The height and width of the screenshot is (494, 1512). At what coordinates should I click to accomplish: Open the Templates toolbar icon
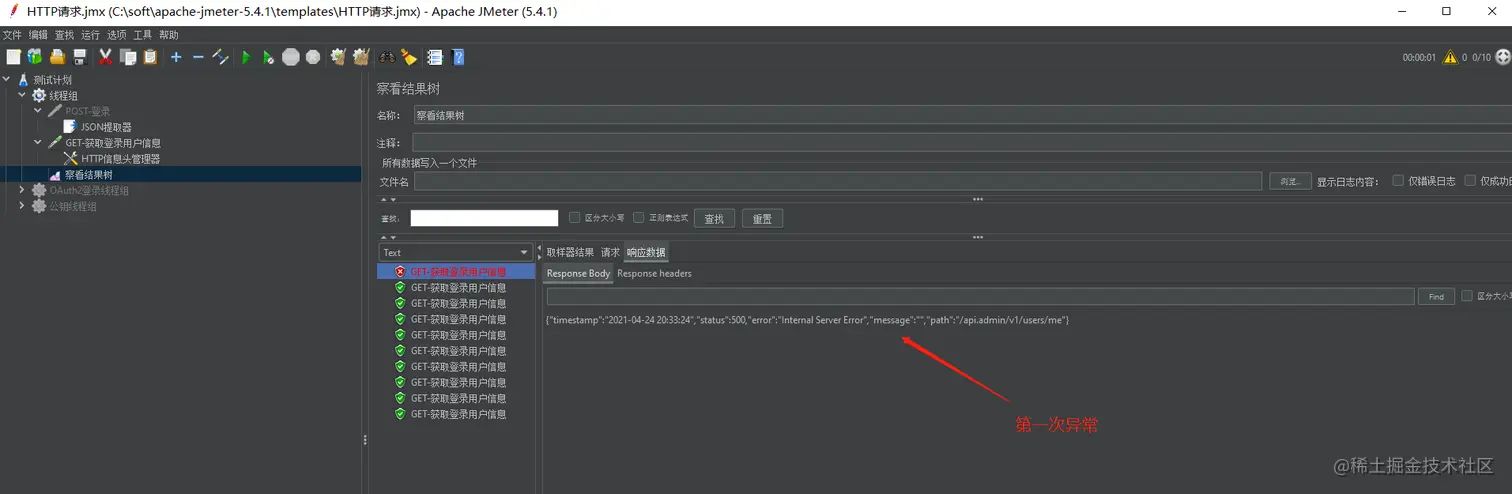click(35, 57)
